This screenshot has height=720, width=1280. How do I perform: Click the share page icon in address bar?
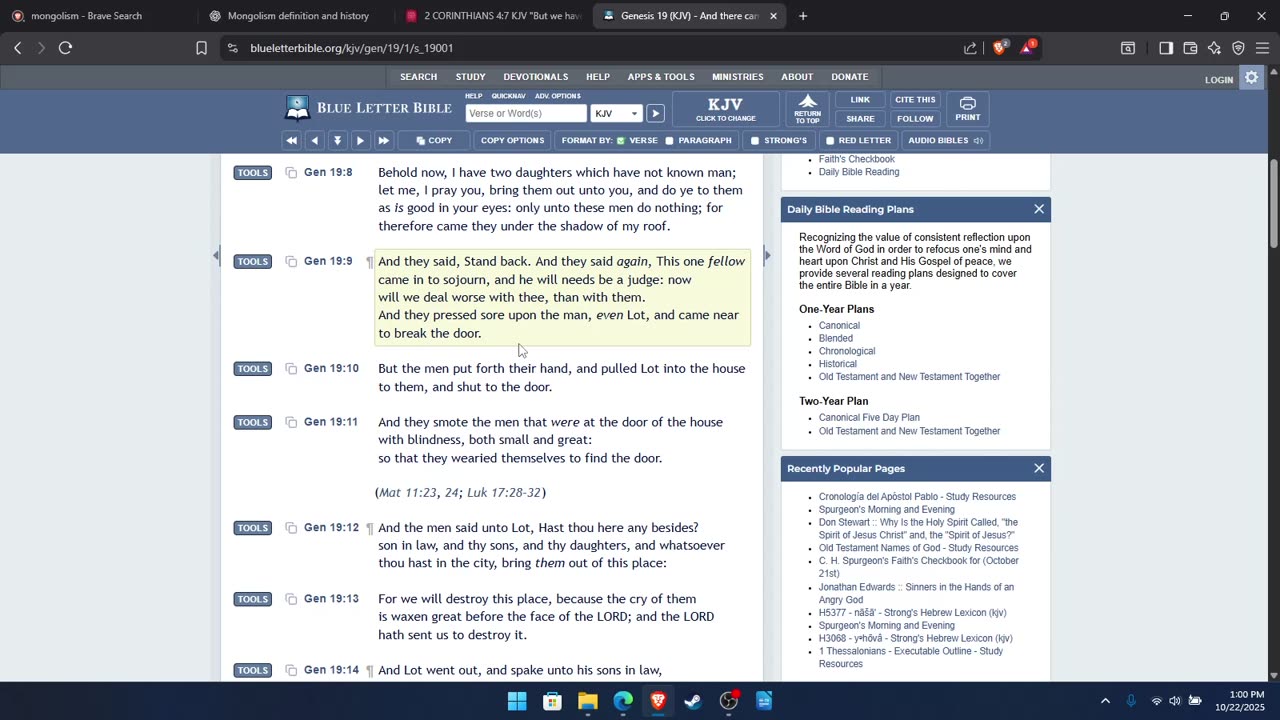click(x=970, y=48)
